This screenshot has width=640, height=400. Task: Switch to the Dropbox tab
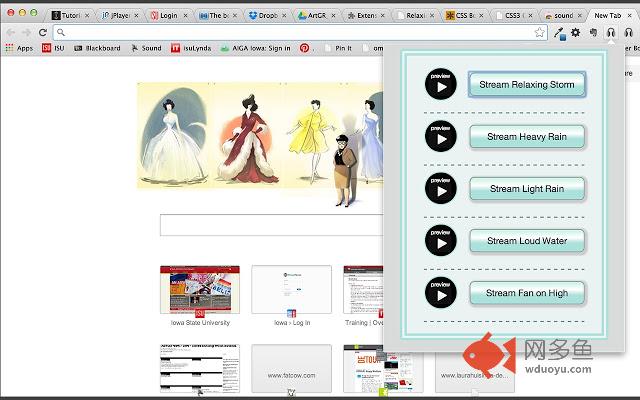267,16
